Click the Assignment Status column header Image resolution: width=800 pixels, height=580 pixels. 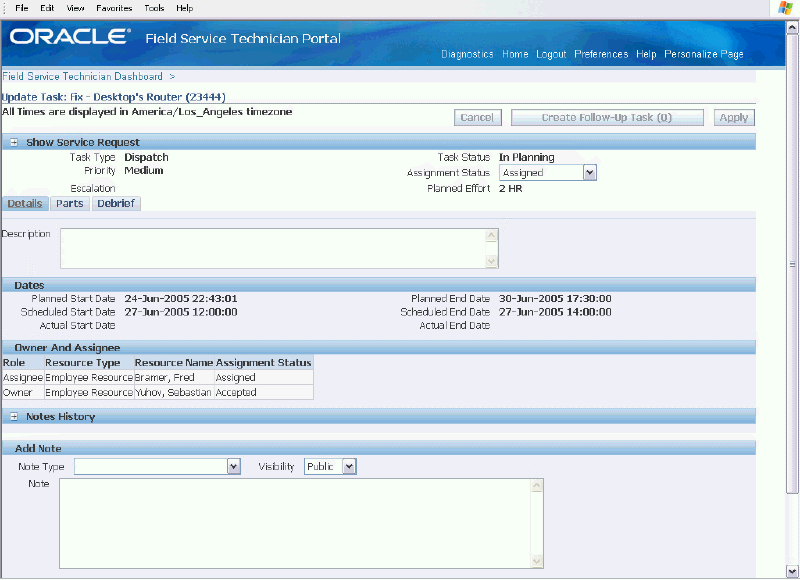coord(263,363)
